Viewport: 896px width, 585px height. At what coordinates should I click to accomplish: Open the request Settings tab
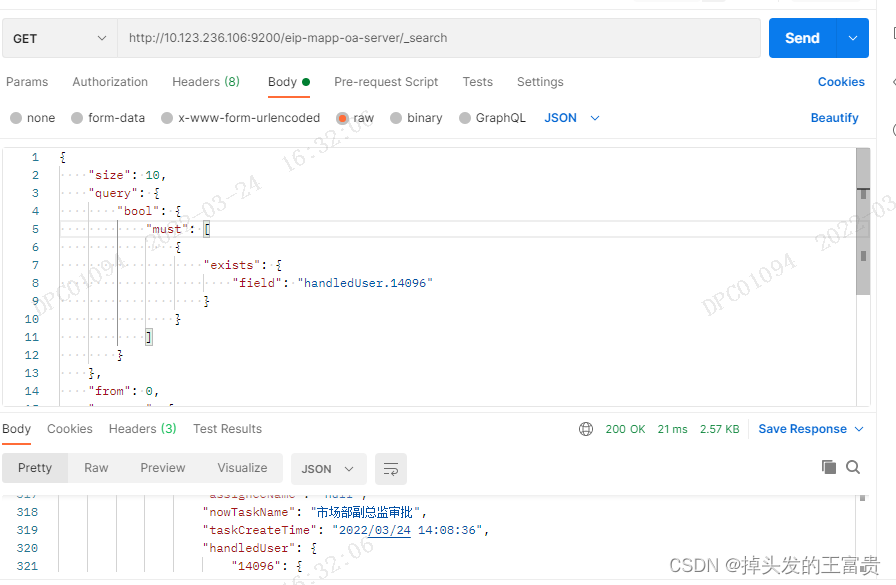coord(540,82)
